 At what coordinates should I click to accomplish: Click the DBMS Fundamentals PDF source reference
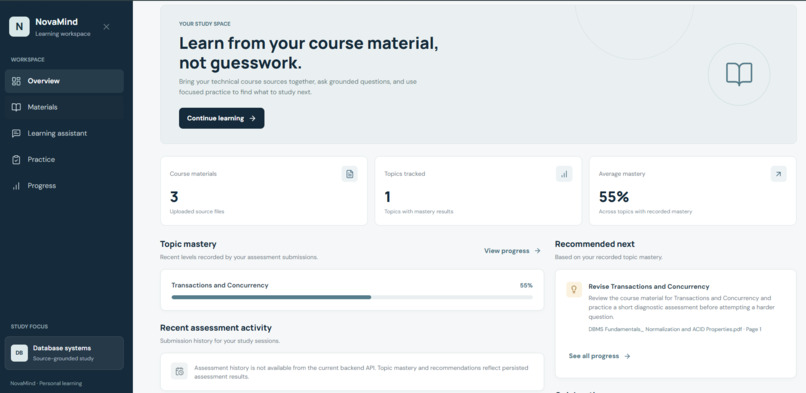point(675,329)
